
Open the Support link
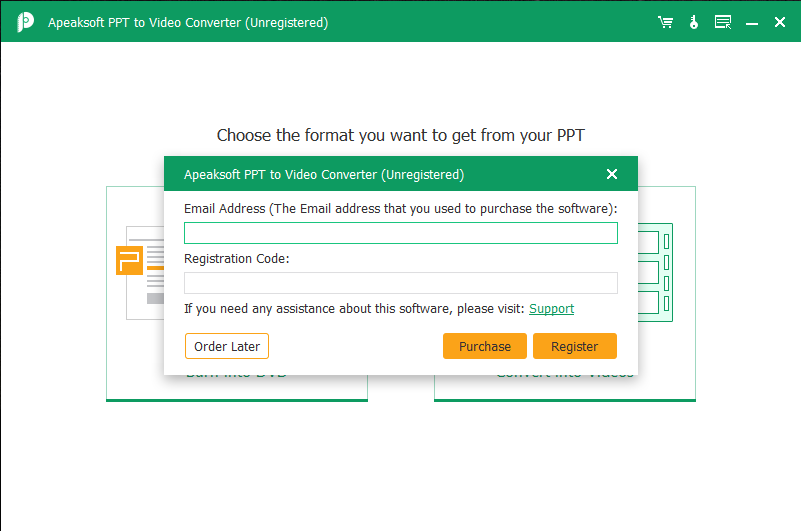(551, 309)
